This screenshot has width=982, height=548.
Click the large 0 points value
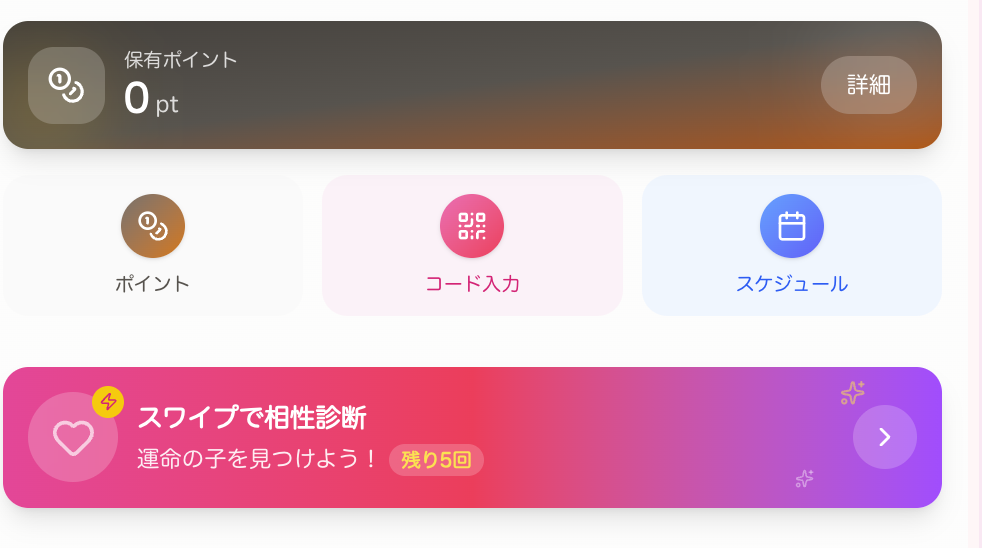tap(136, 98)
